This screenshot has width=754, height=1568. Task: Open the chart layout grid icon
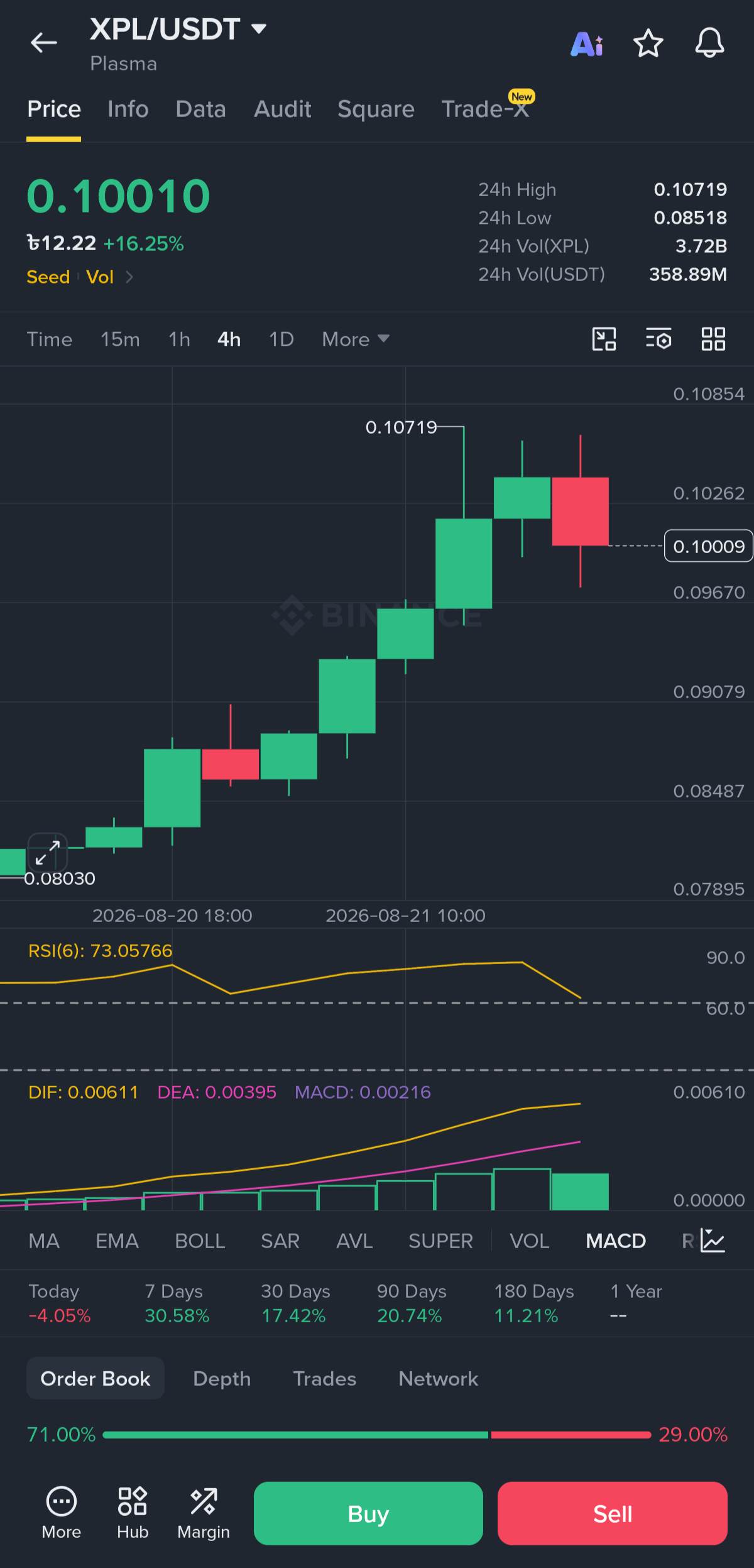(713, 339)
